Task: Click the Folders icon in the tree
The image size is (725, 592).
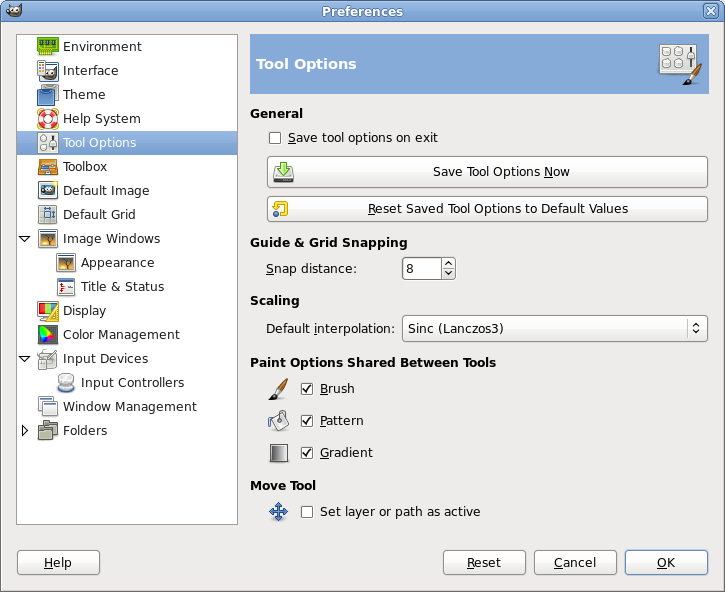Action: click(48, 430)
